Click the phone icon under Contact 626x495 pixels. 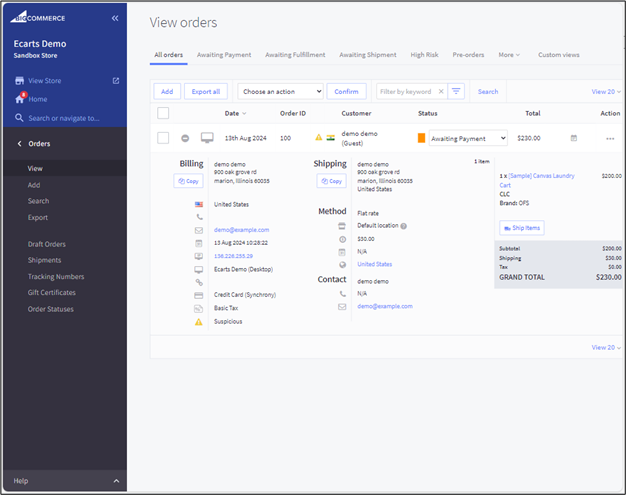pyautogui.click(x=343, y=294)
